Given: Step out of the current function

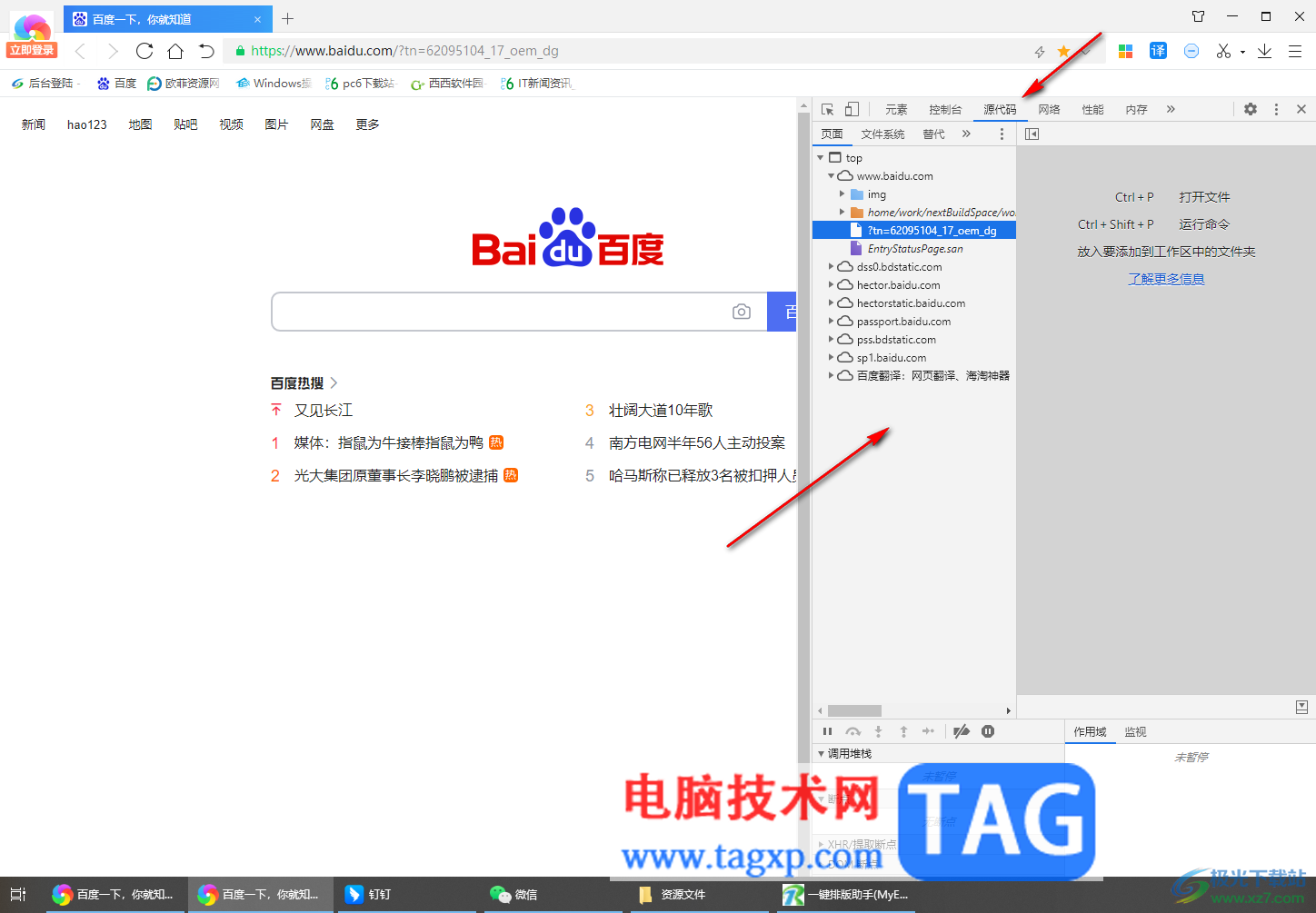Looking at the screenshot, I should 903,731.
